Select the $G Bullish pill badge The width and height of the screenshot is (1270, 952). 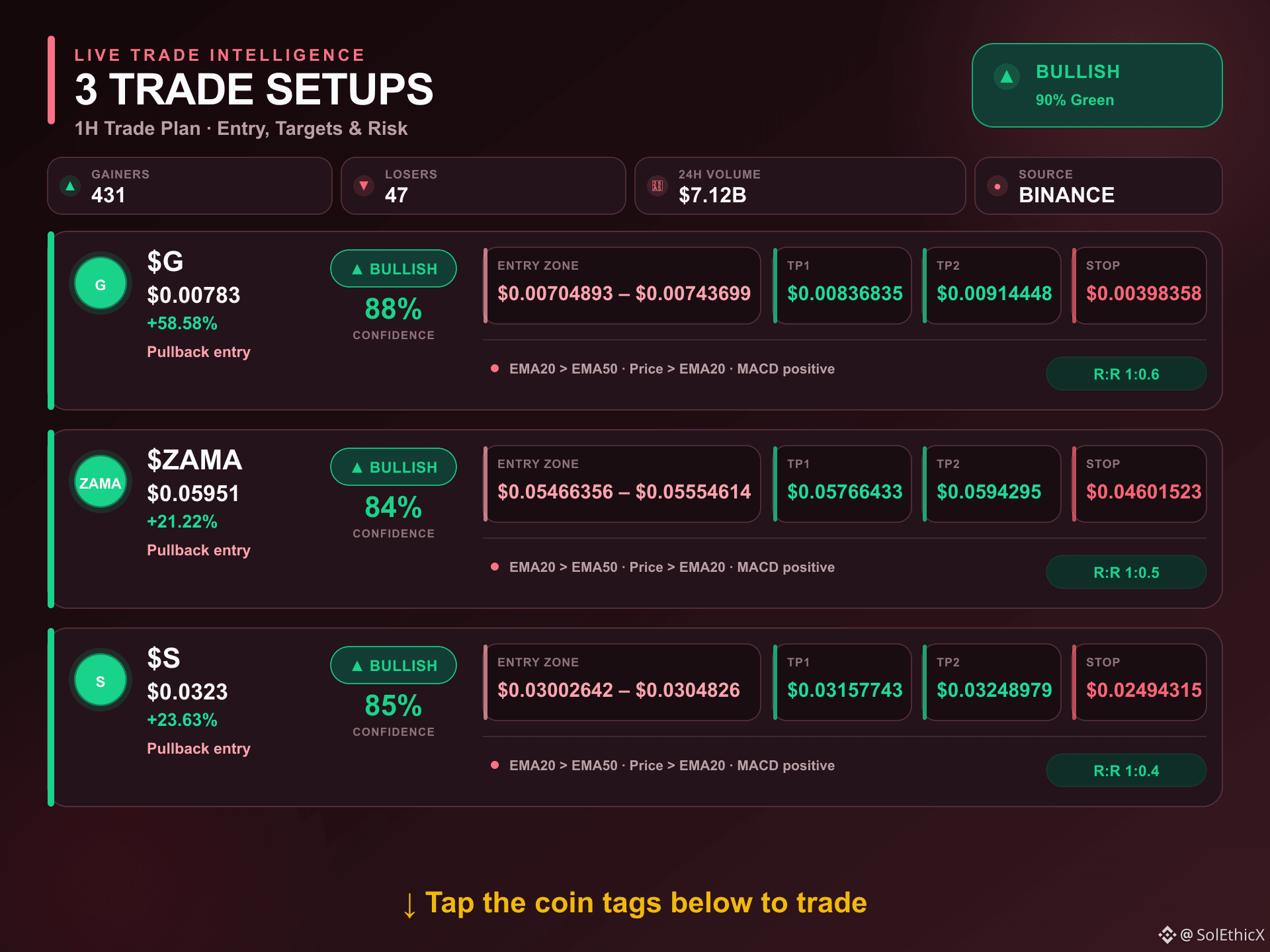(394, 268)
